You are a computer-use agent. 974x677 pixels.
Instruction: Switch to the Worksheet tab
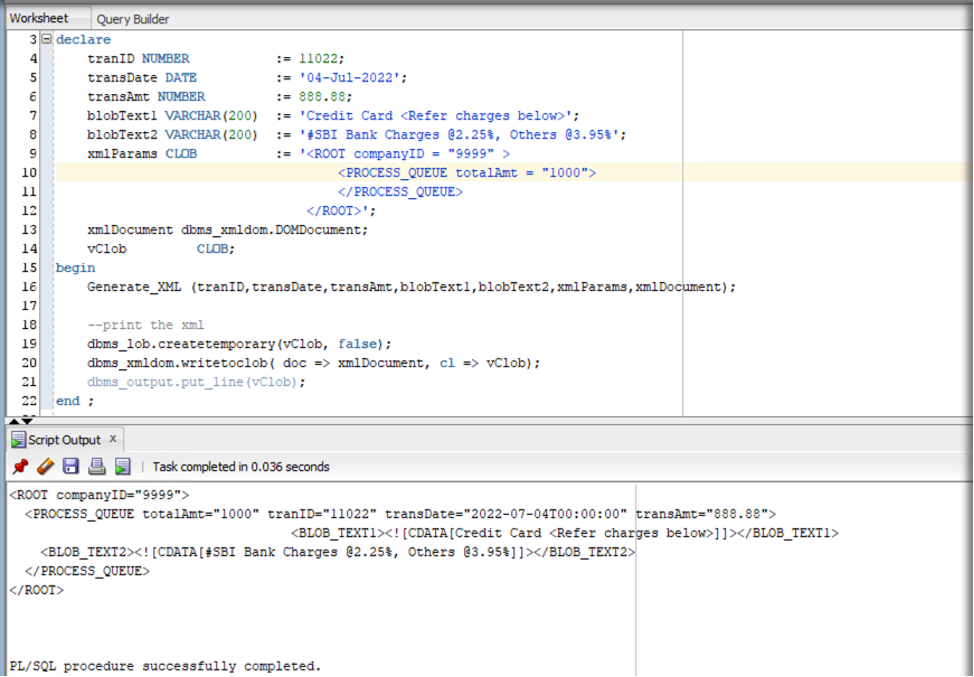39,18
